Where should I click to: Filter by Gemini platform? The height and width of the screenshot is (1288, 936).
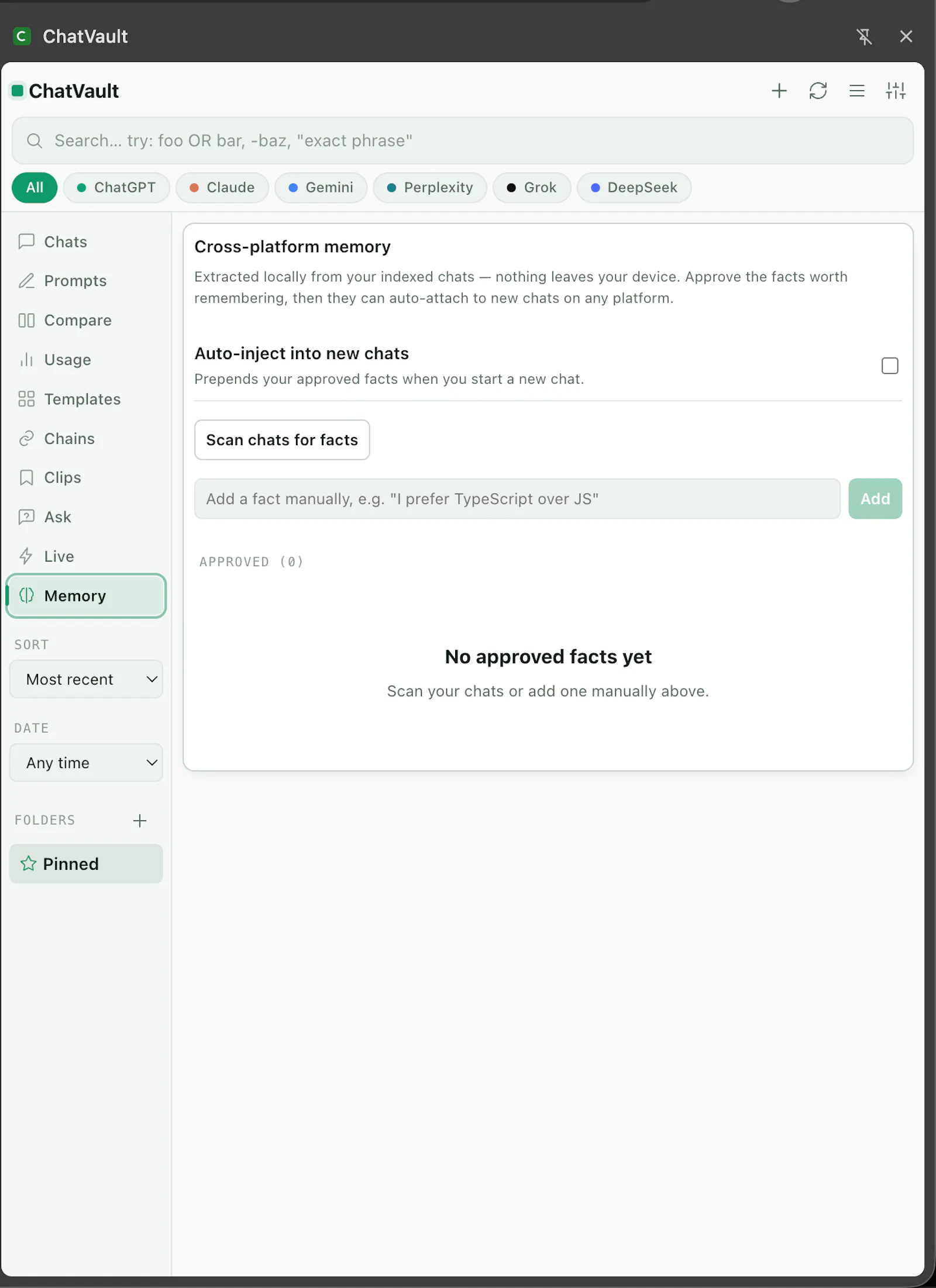[321, 187]
